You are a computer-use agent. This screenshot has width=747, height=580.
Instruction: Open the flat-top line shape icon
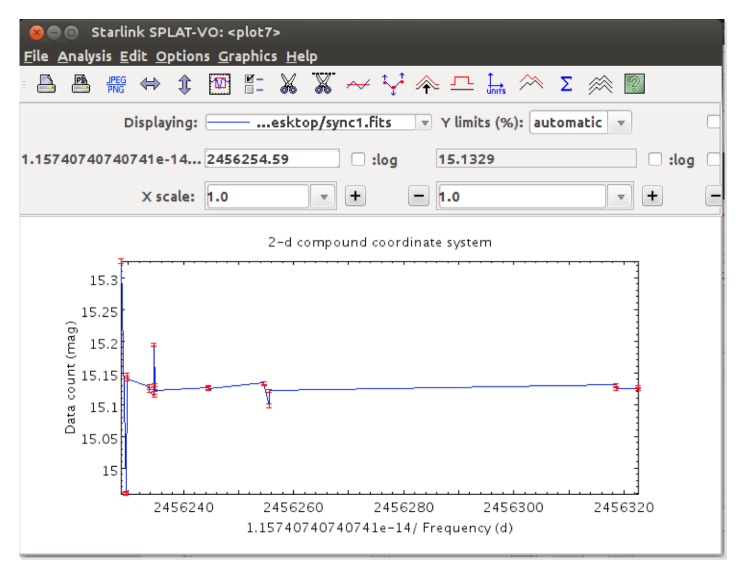point(461,84)
